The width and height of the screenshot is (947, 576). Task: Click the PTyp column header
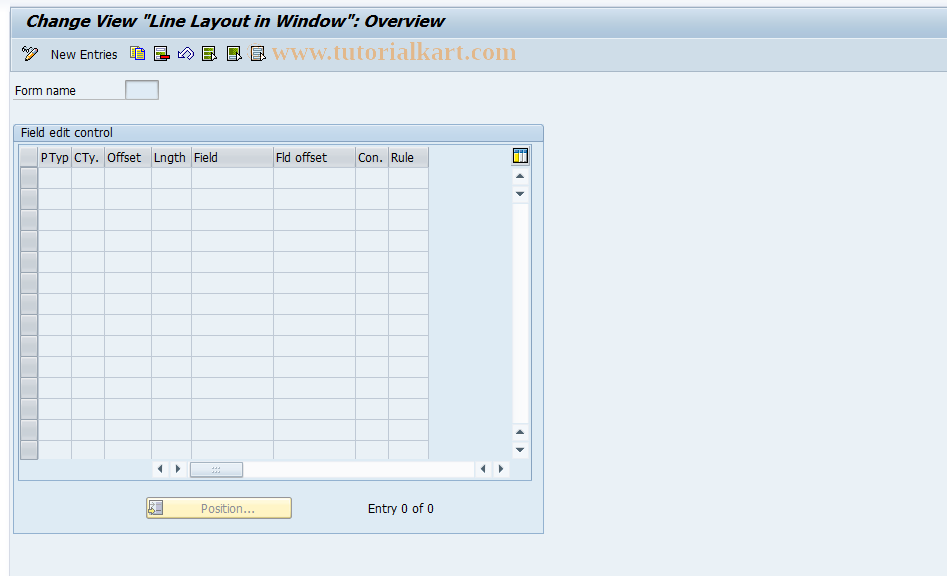pyautogui.click(x=55, y=158)
